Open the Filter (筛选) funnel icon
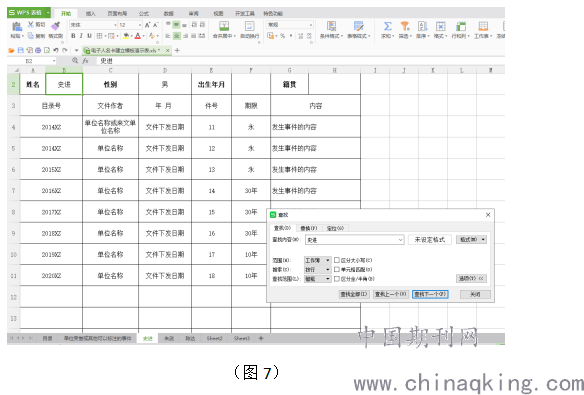This screenshot has width=584, height=395. click(405, 26)
